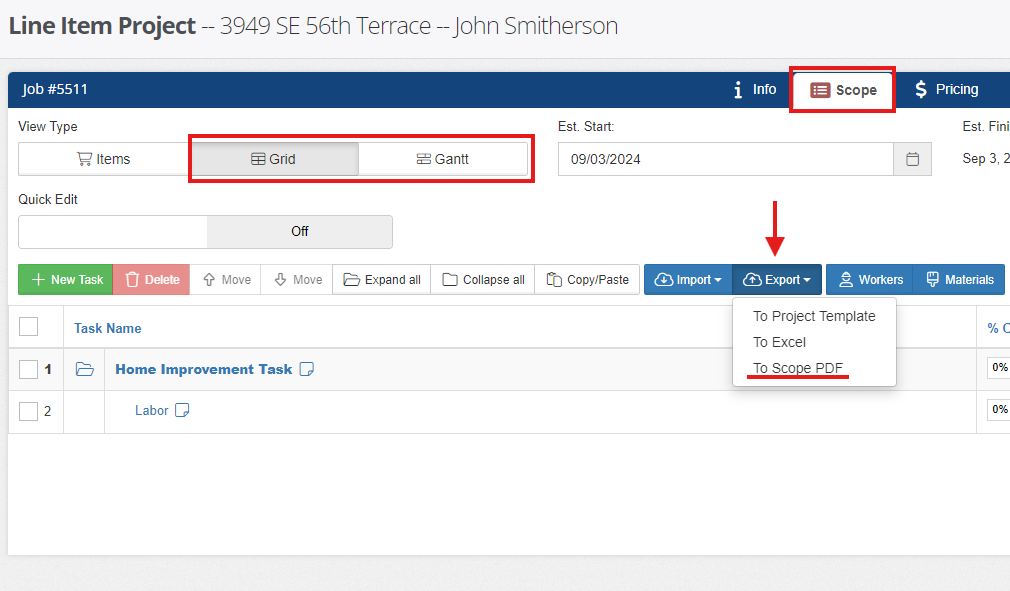
Task: Open note icon next to Home Improvement Task
Action: coord(307,369)
